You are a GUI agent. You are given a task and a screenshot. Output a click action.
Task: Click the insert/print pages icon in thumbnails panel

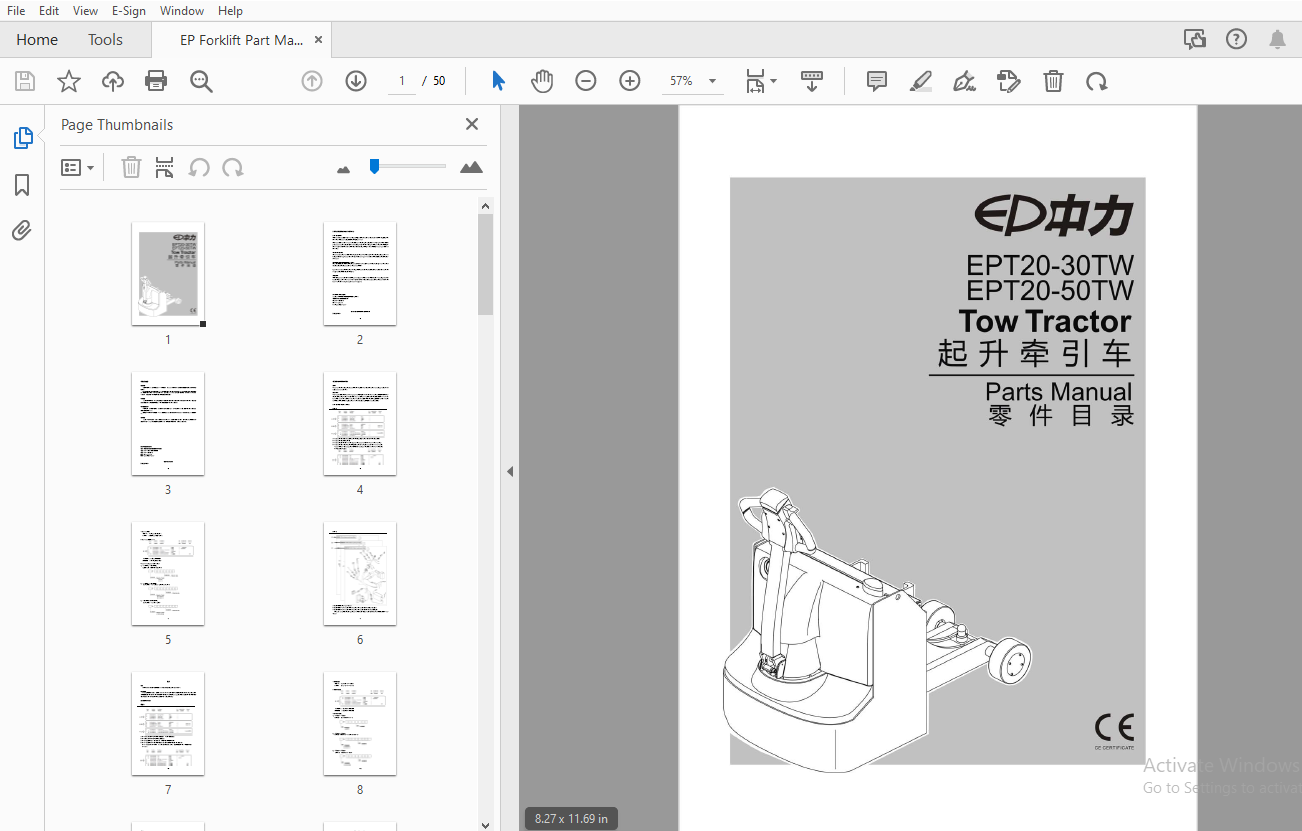pyautogui.click(x=165, y=167)
